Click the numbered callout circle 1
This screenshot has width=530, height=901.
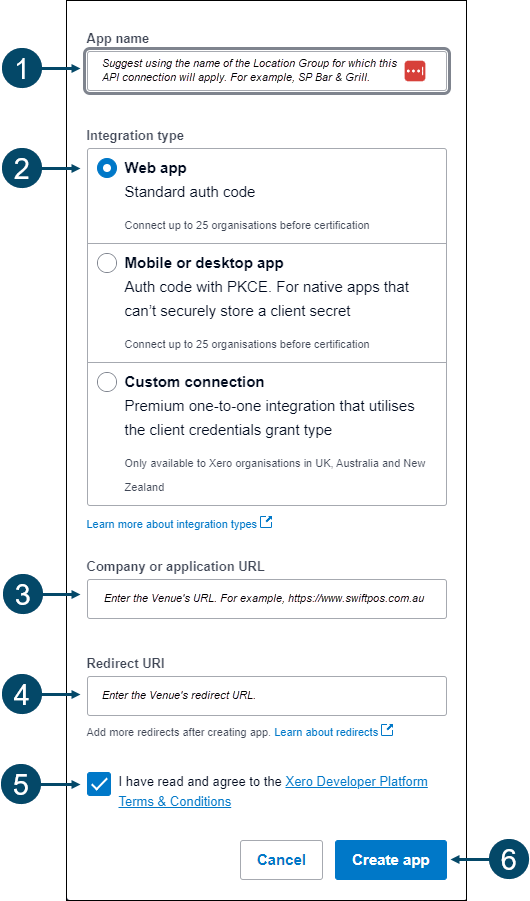[x=22, y=70]
